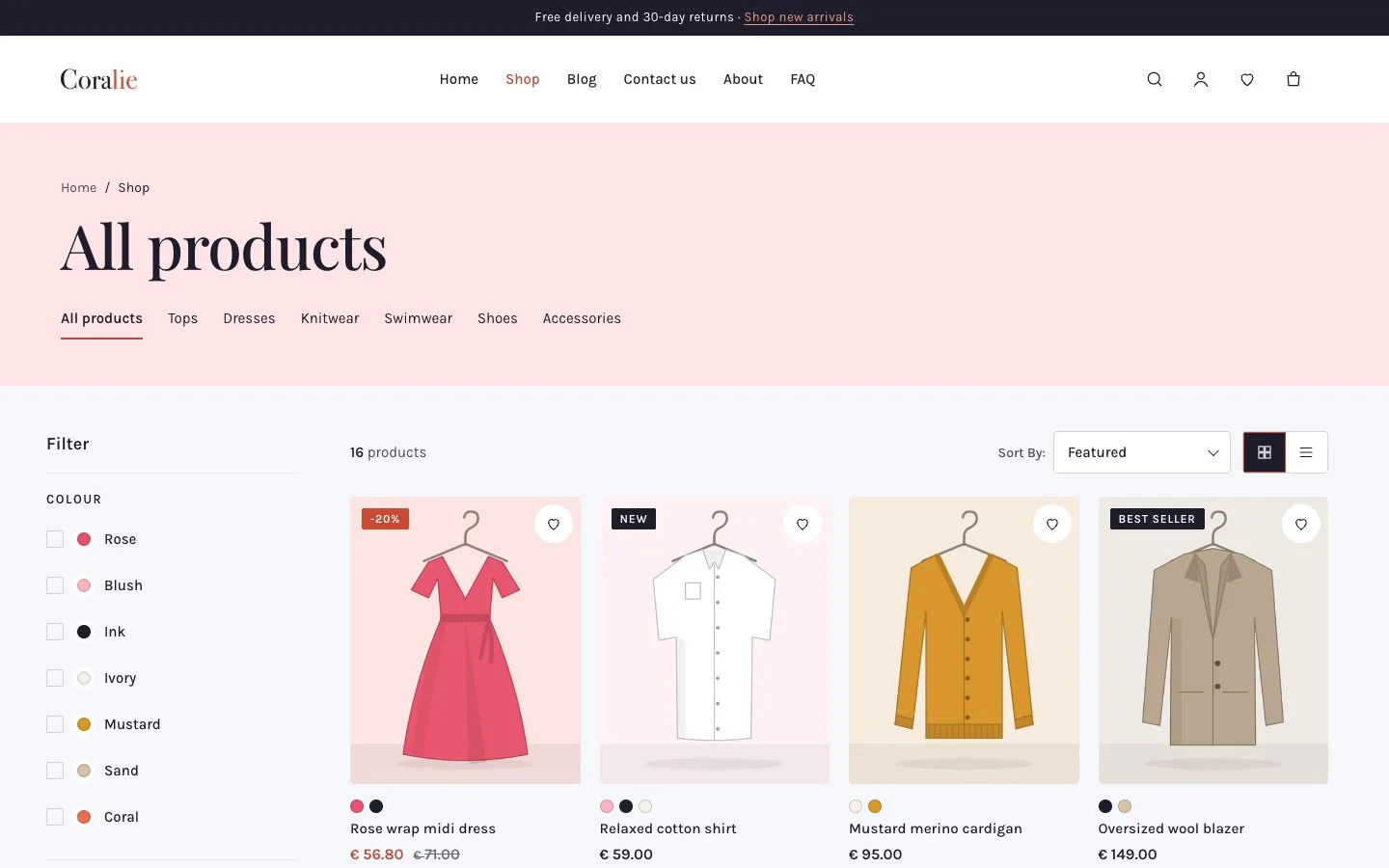The width and height of the screenshot is (1389, 868).
Task: Choose blush swatch on Relaxed cotton shirt
Action: coord(607,806)
